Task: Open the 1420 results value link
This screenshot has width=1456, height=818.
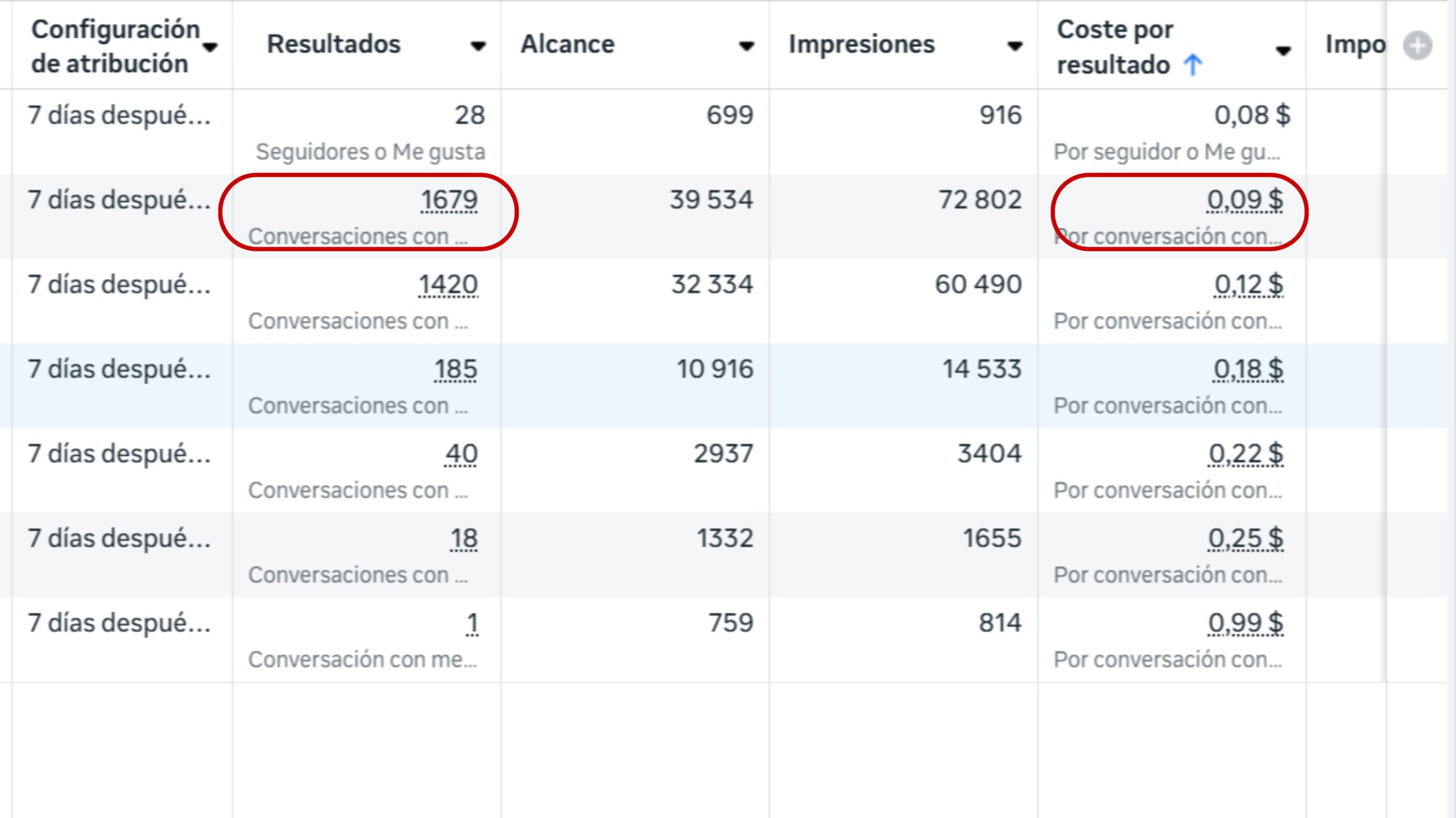Action: (448, 285)
